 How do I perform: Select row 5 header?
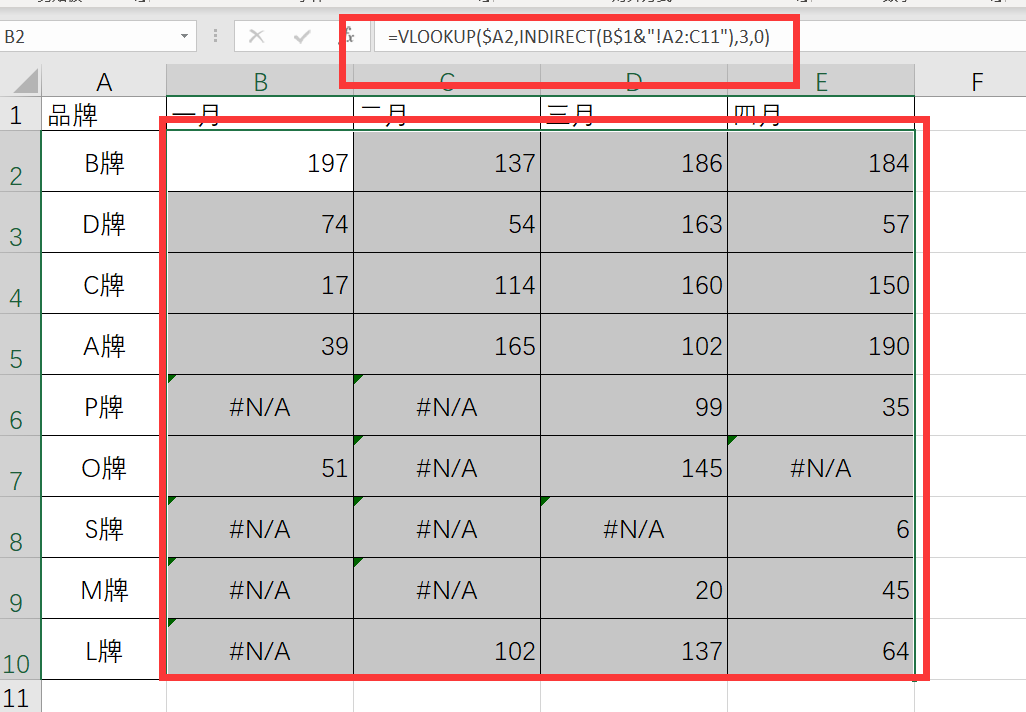click(20, 344)
